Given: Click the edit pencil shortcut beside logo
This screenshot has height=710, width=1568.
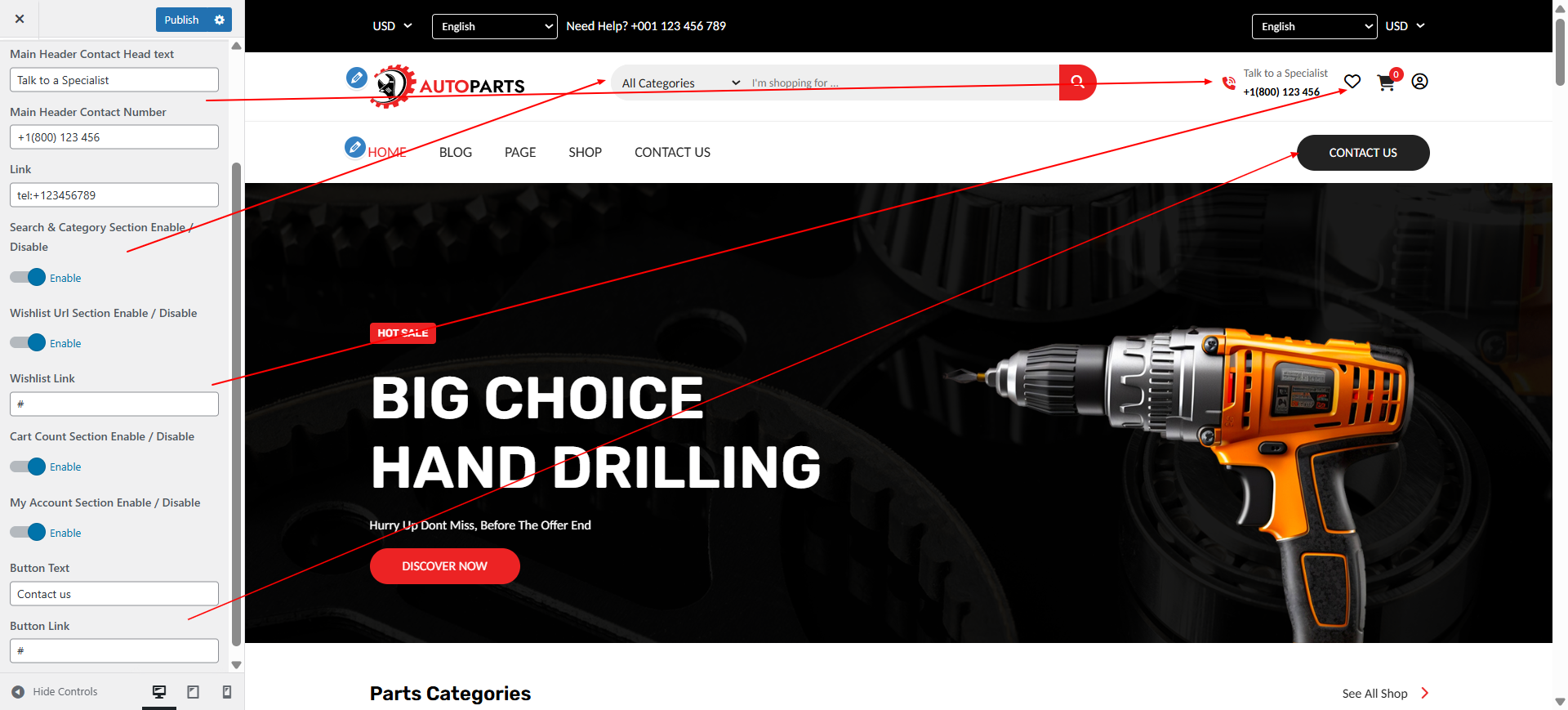Looking at the screenshot, I should tap(356, 78).
